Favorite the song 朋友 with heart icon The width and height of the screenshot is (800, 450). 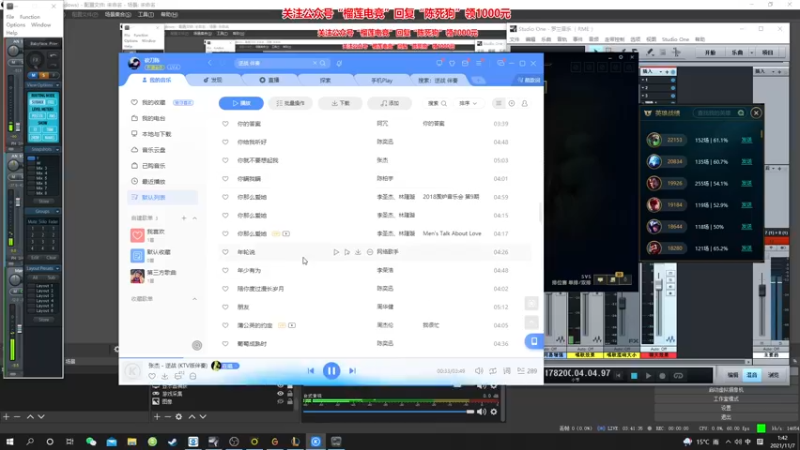(x=225, y=307)
